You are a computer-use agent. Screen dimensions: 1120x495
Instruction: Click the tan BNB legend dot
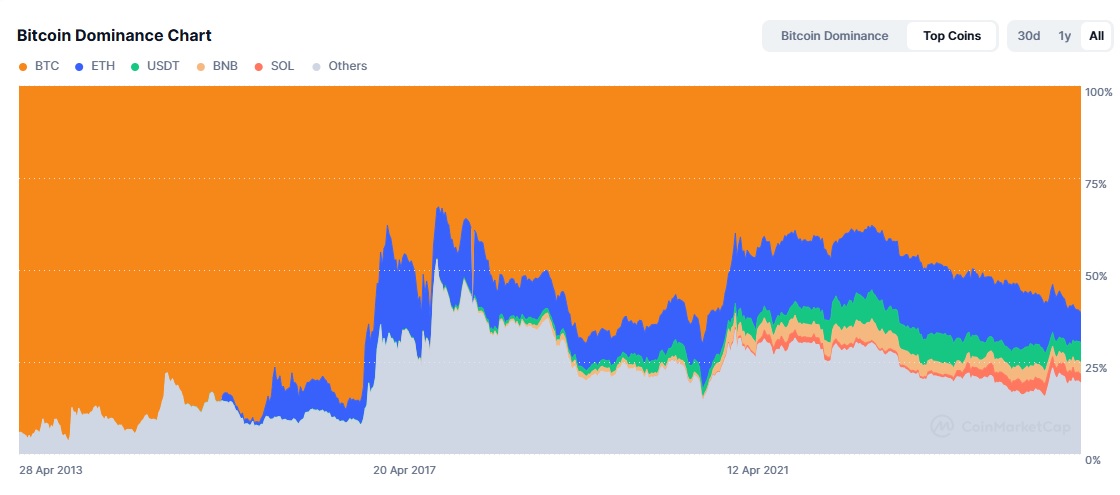[201, 66]
